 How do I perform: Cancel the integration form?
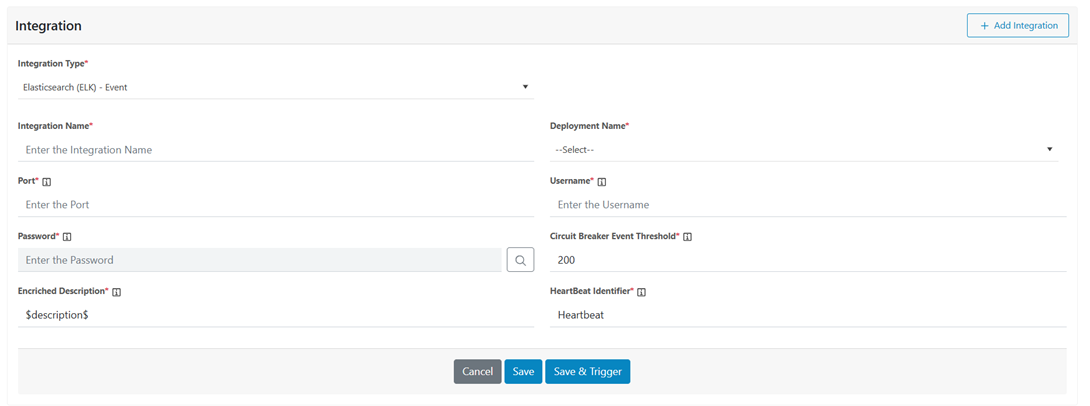coord(477,371)
